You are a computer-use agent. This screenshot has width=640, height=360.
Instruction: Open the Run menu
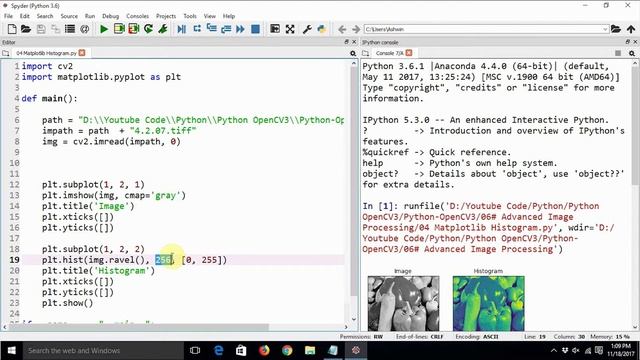click(90, 16)
